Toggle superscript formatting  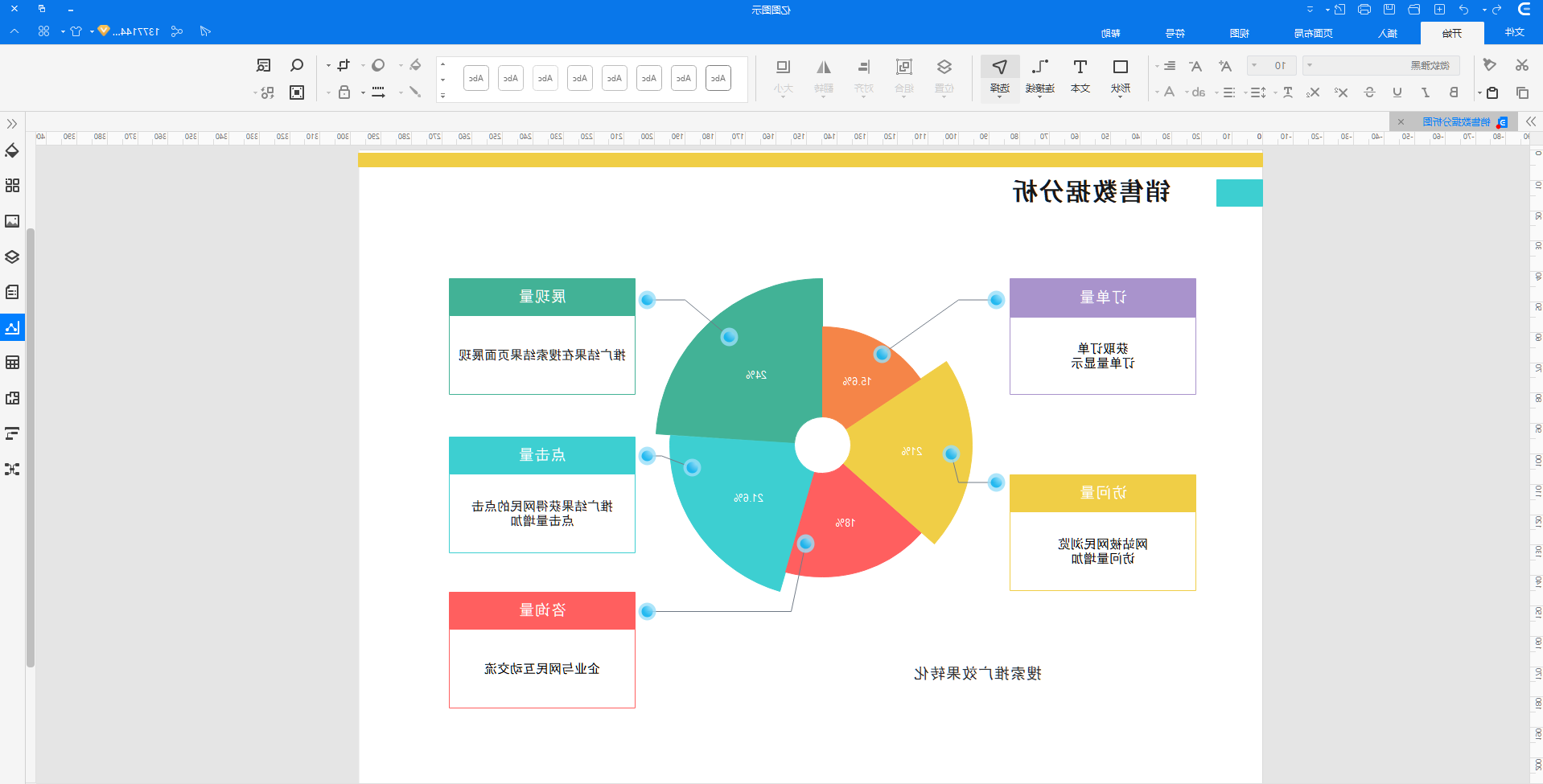1341,92
